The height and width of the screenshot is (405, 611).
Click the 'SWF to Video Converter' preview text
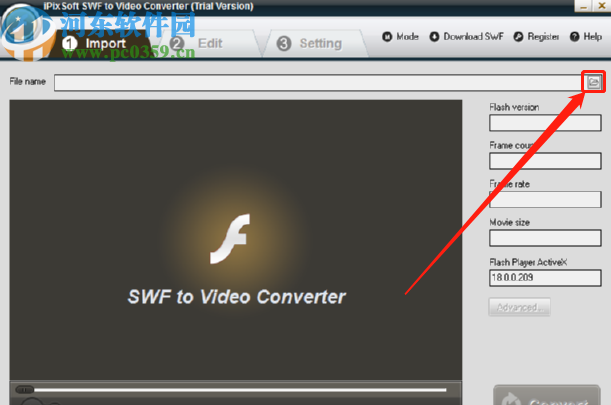click(237, 297)
